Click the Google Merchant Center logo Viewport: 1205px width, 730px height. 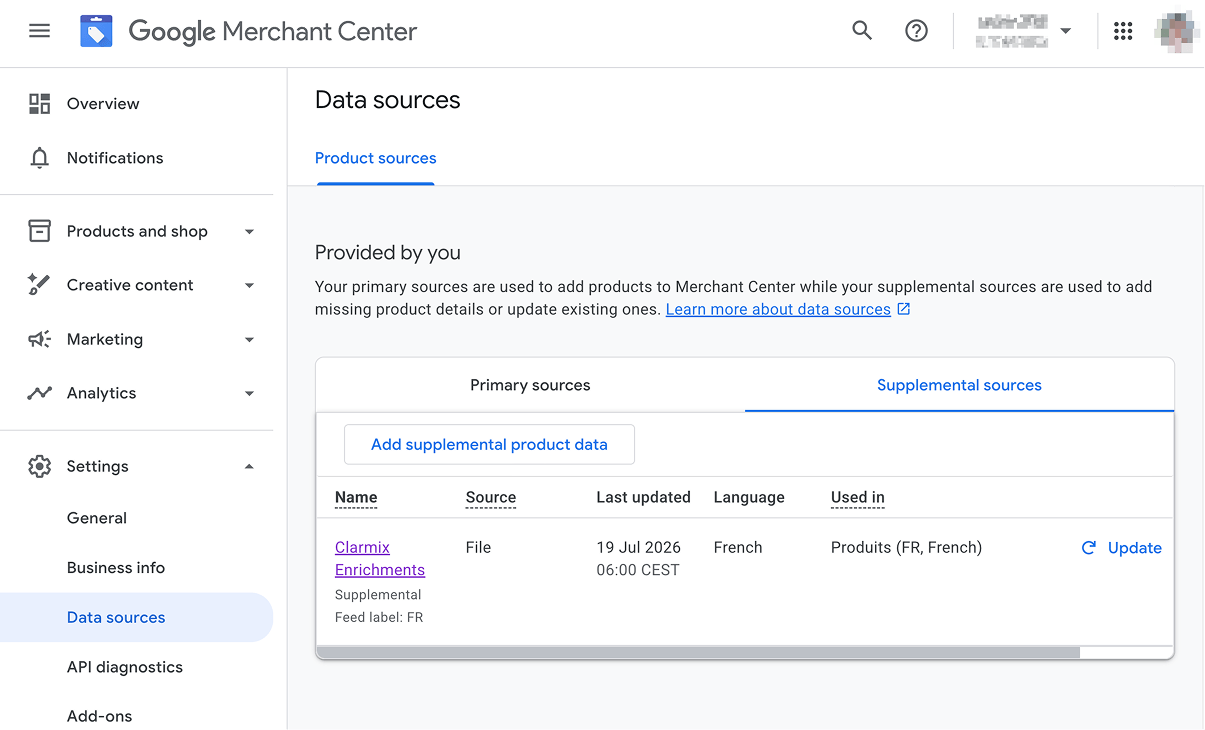click(x=249, y=31)
